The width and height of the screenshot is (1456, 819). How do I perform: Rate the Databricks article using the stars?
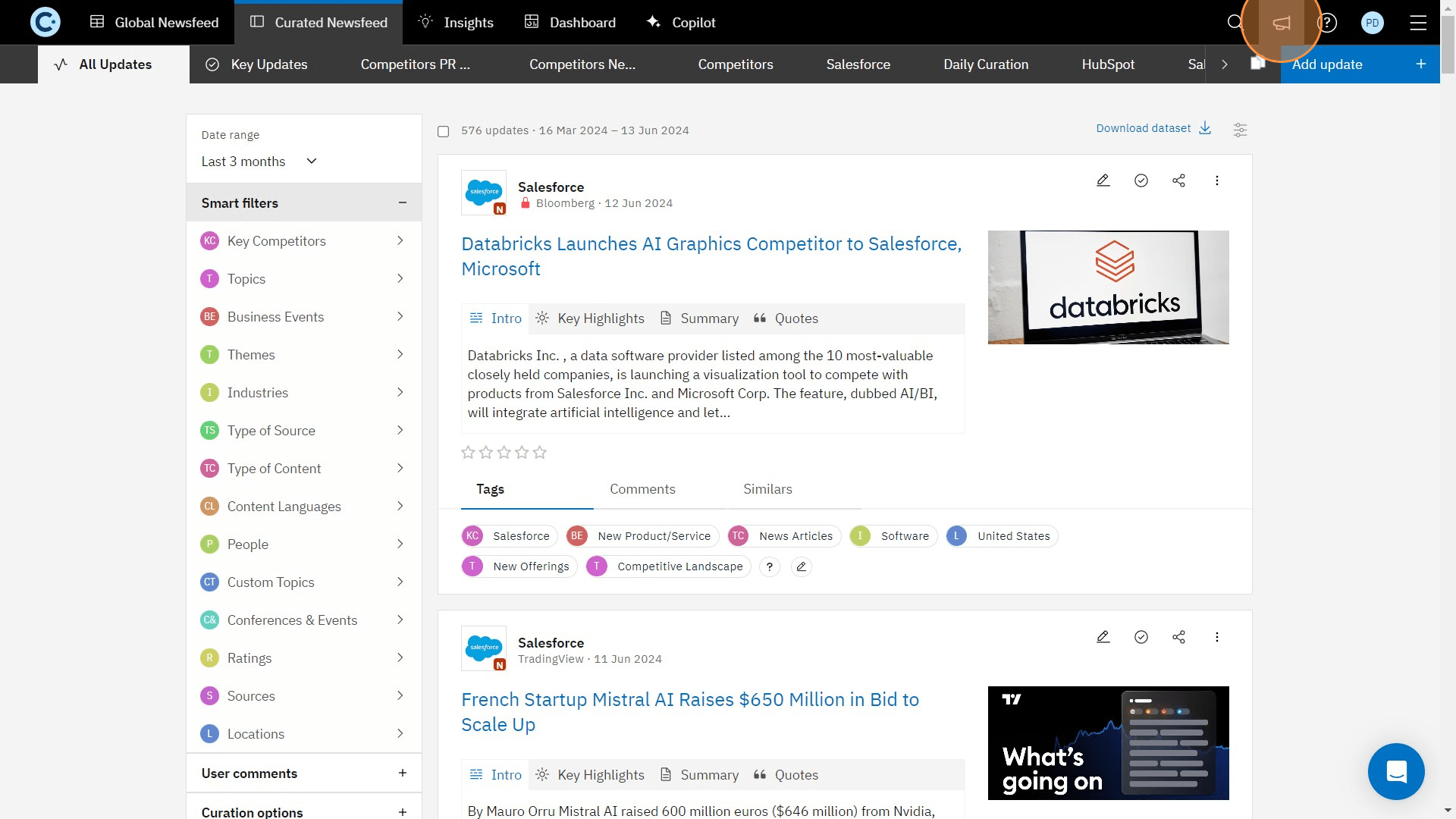pyautogui.click(x=504, y=452)
